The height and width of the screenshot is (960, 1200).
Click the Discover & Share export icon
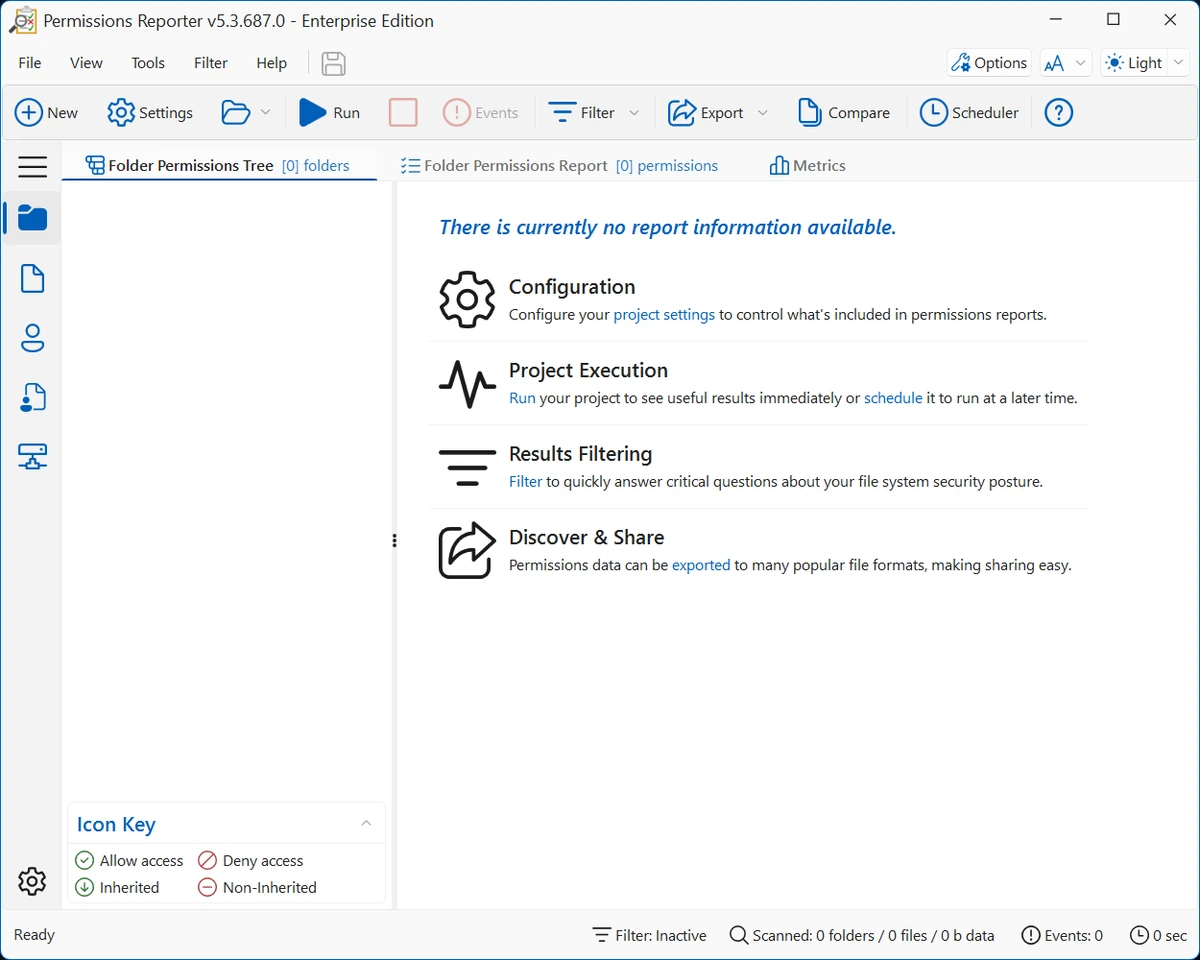pyautogui.click(x=467, y=550)
